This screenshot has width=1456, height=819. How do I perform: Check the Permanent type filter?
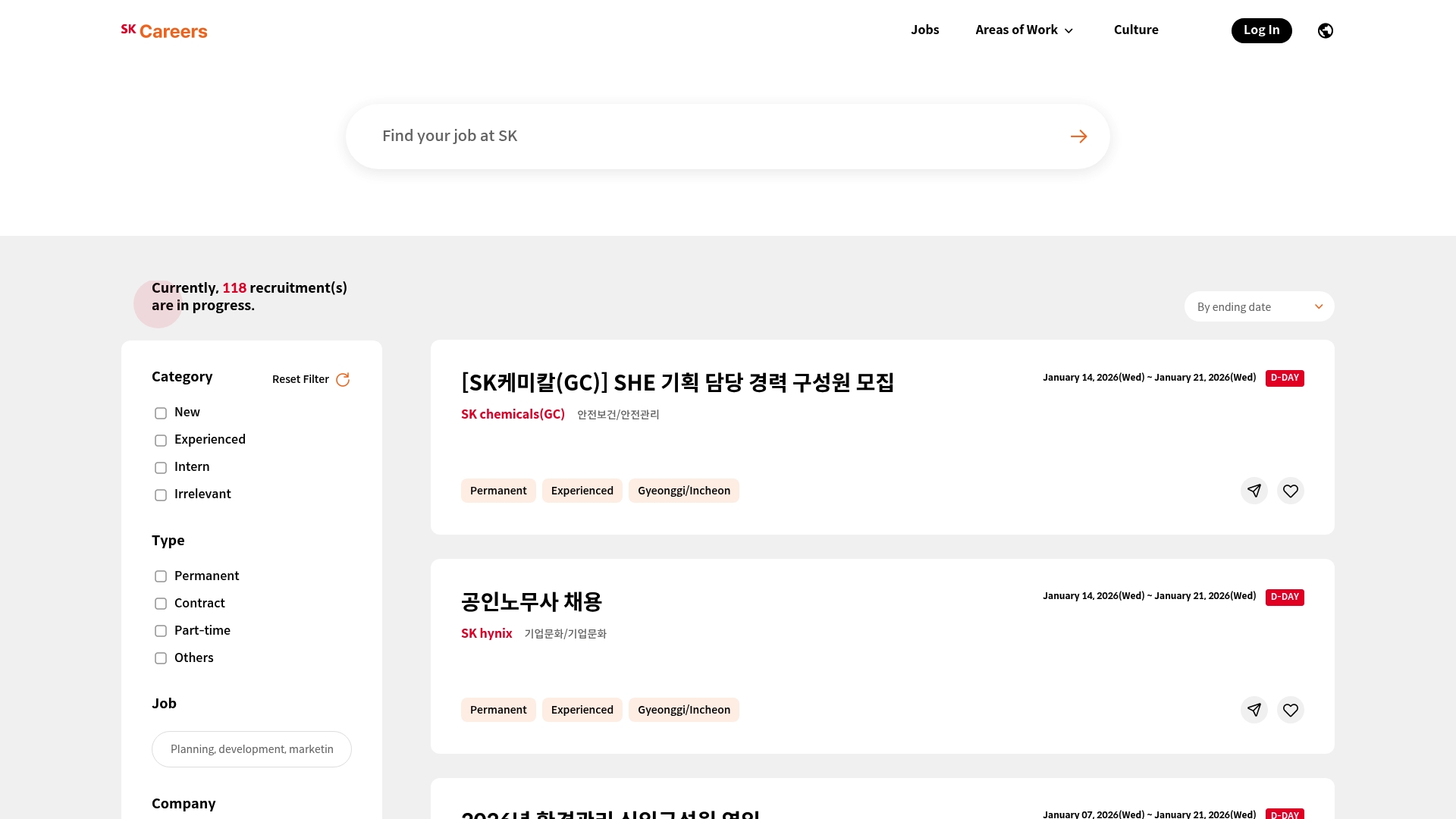click(x=160, y=576)
